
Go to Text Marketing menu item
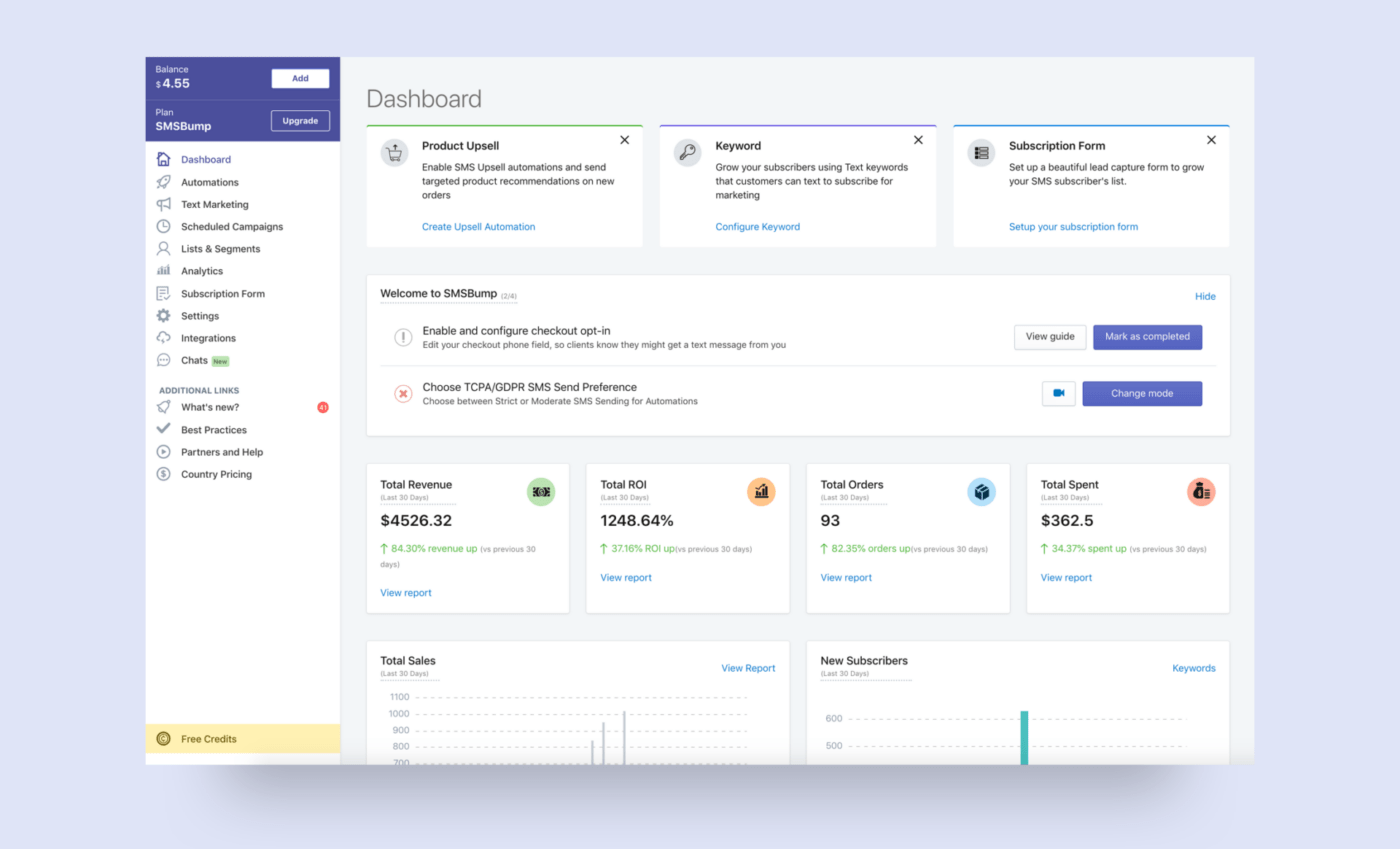click(x=215, y=204)
